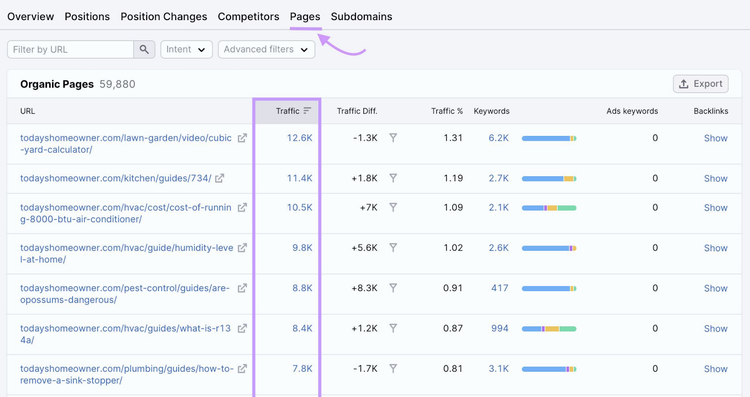Open the how-to-remove-a-sink-stopper URL link

click(127, 375)
